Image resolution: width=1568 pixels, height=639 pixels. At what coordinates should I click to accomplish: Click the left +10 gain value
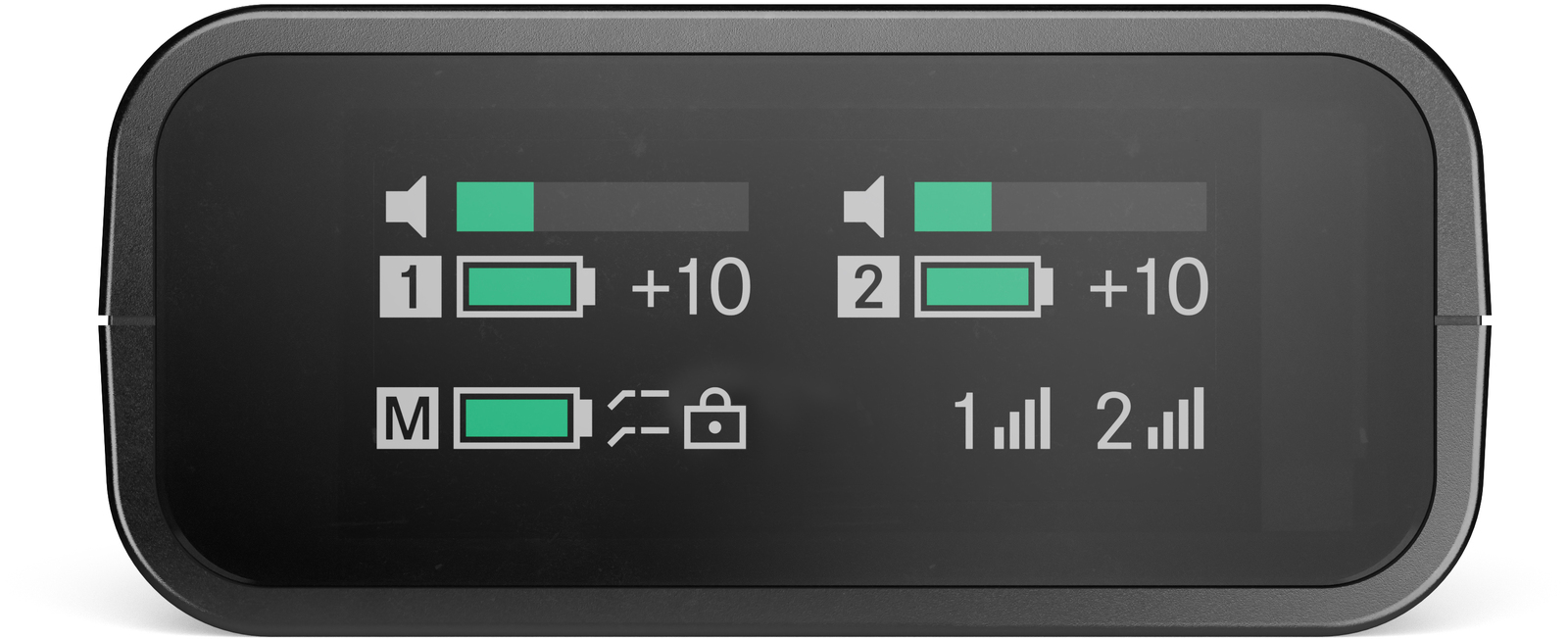pyautogui.click(x=691, y=287)
